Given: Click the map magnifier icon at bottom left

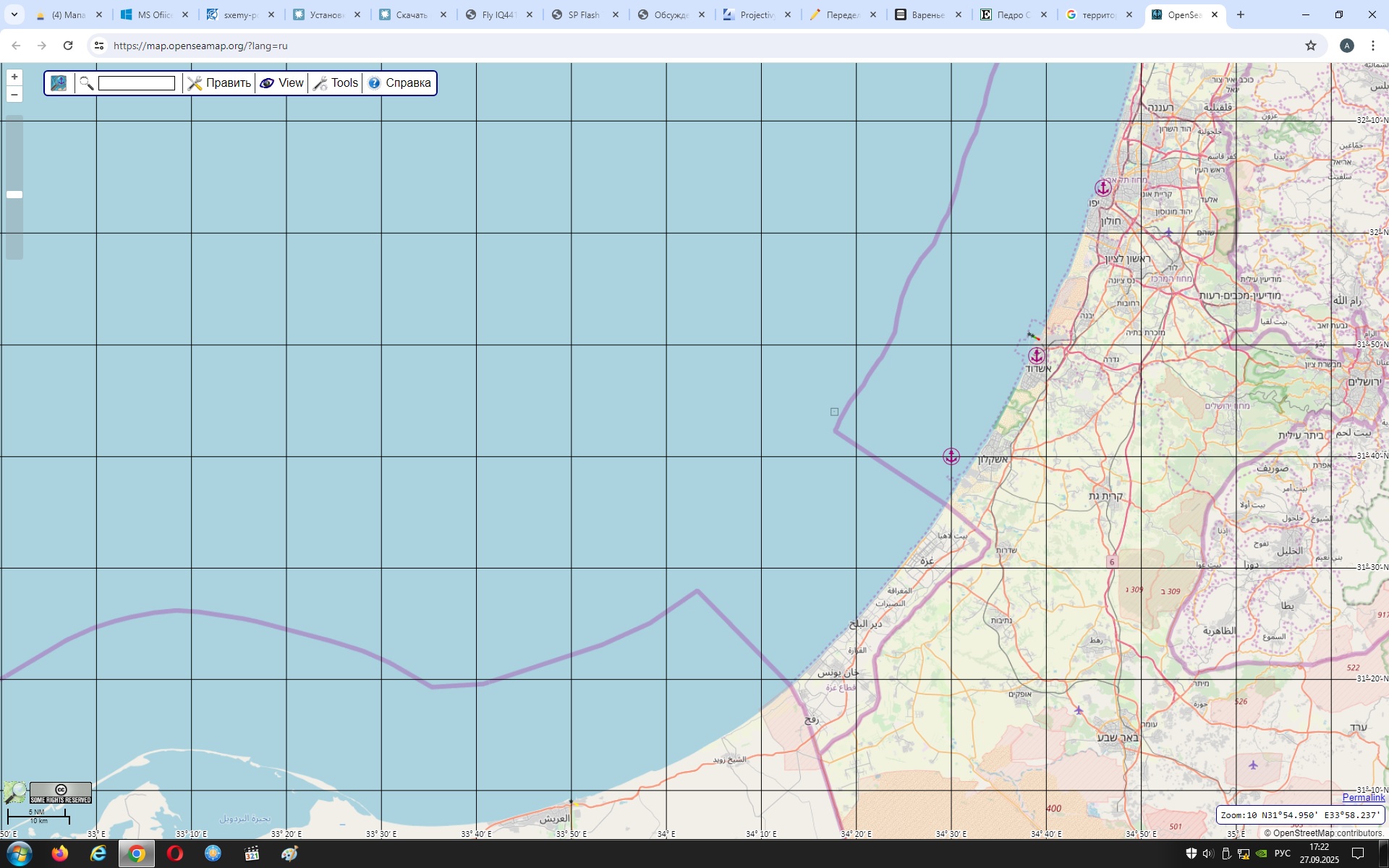Looking at the screenshot, I should point(14,792).
